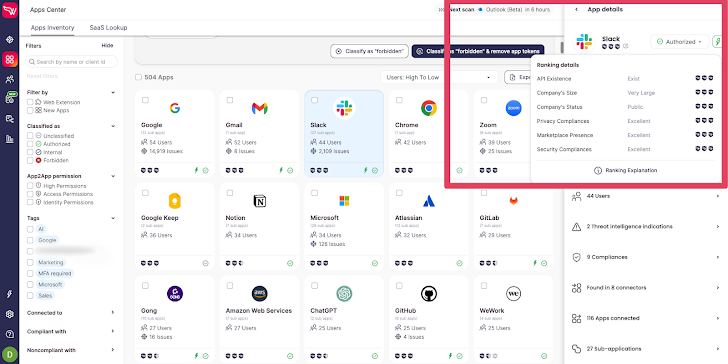Screen dimensions: 728x364
Task: Click Classify as forbidden & remove app tokens
Action: [478, 51]
